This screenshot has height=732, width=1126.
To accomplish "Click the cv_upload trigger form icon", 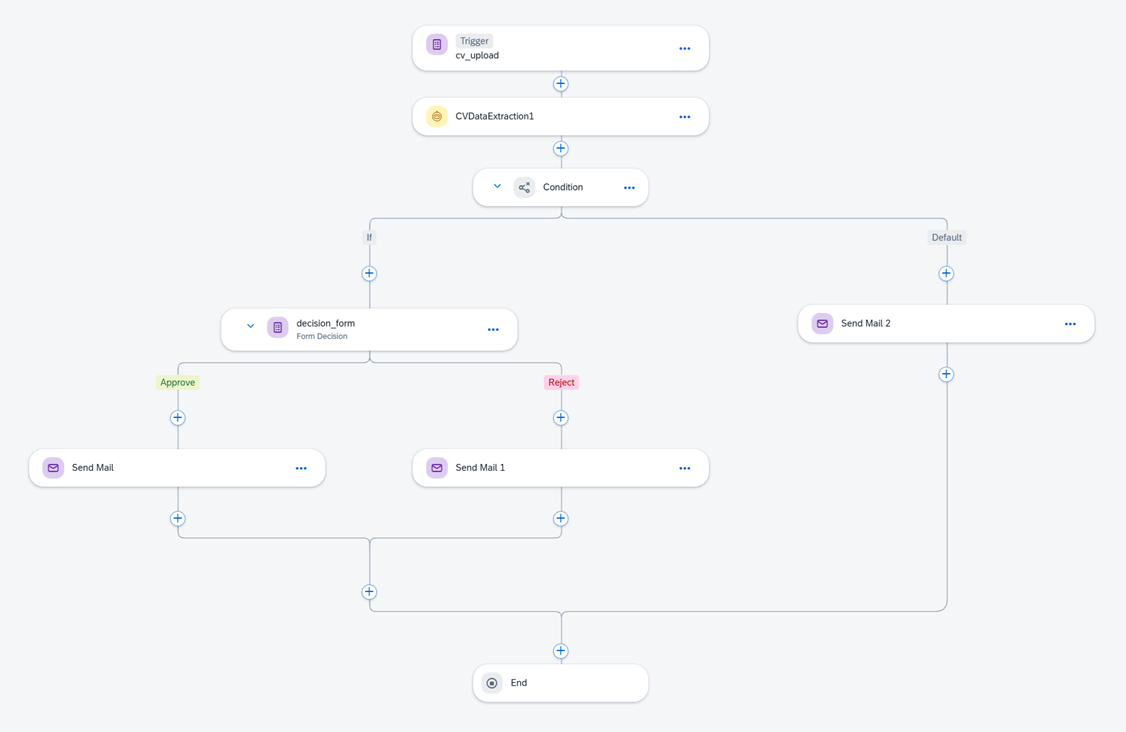I will tap(437, 45).
